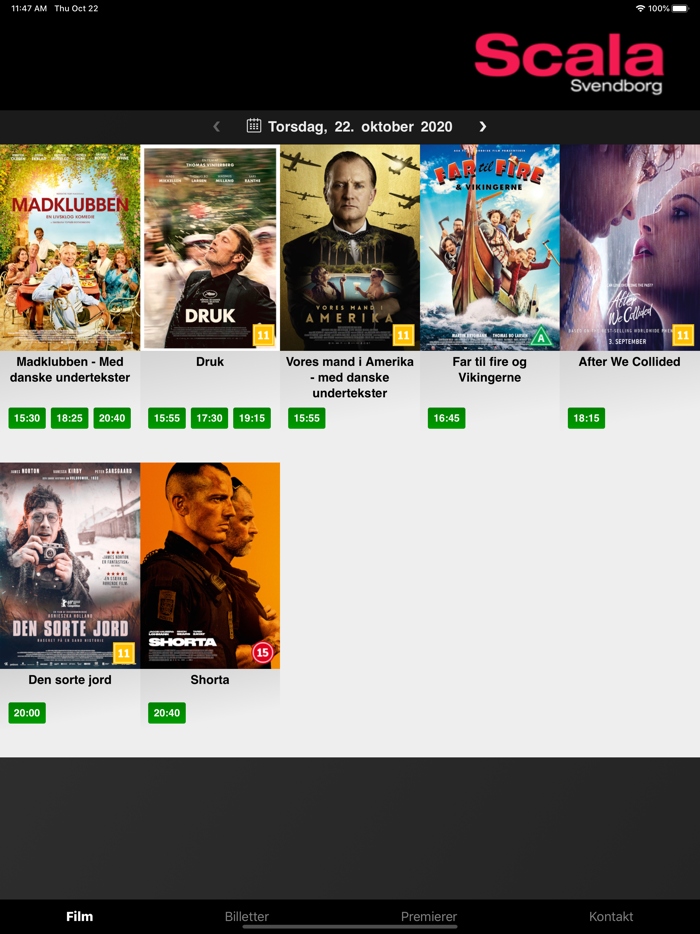Open the After We Collided title link
The width and height of the screenshot is (700, 934).
click(x=629, y=362)
